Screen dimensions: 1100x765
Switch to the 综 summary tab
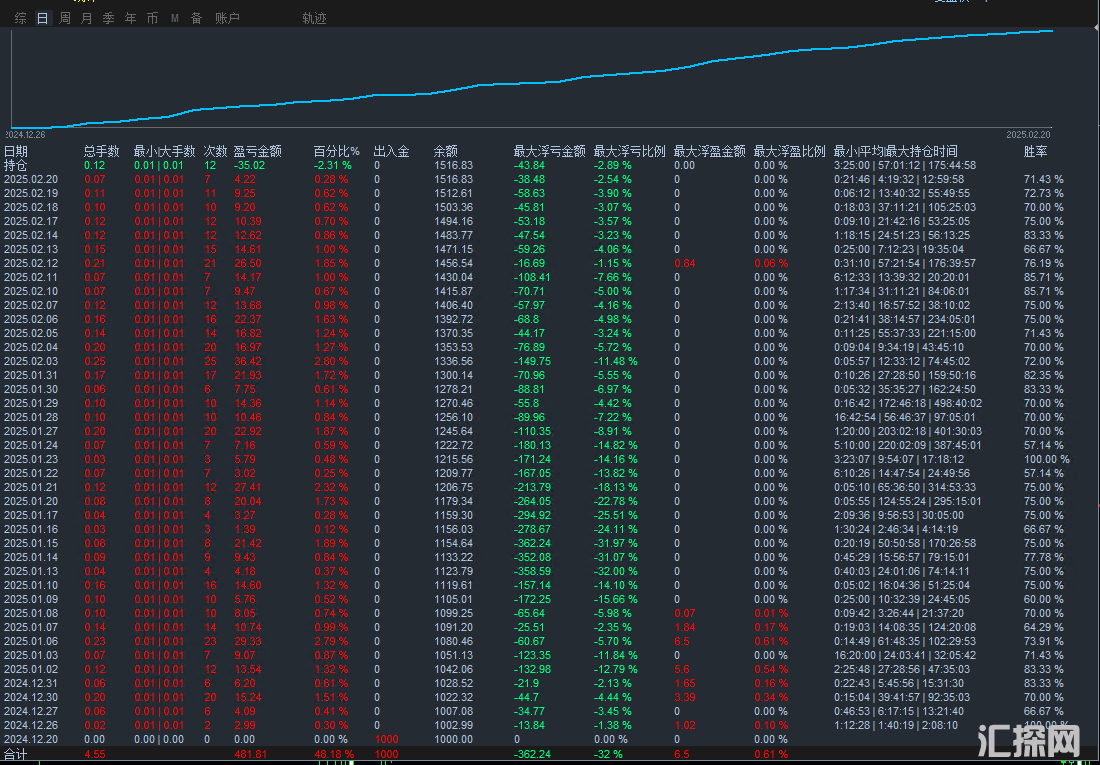tap(21, 18)
